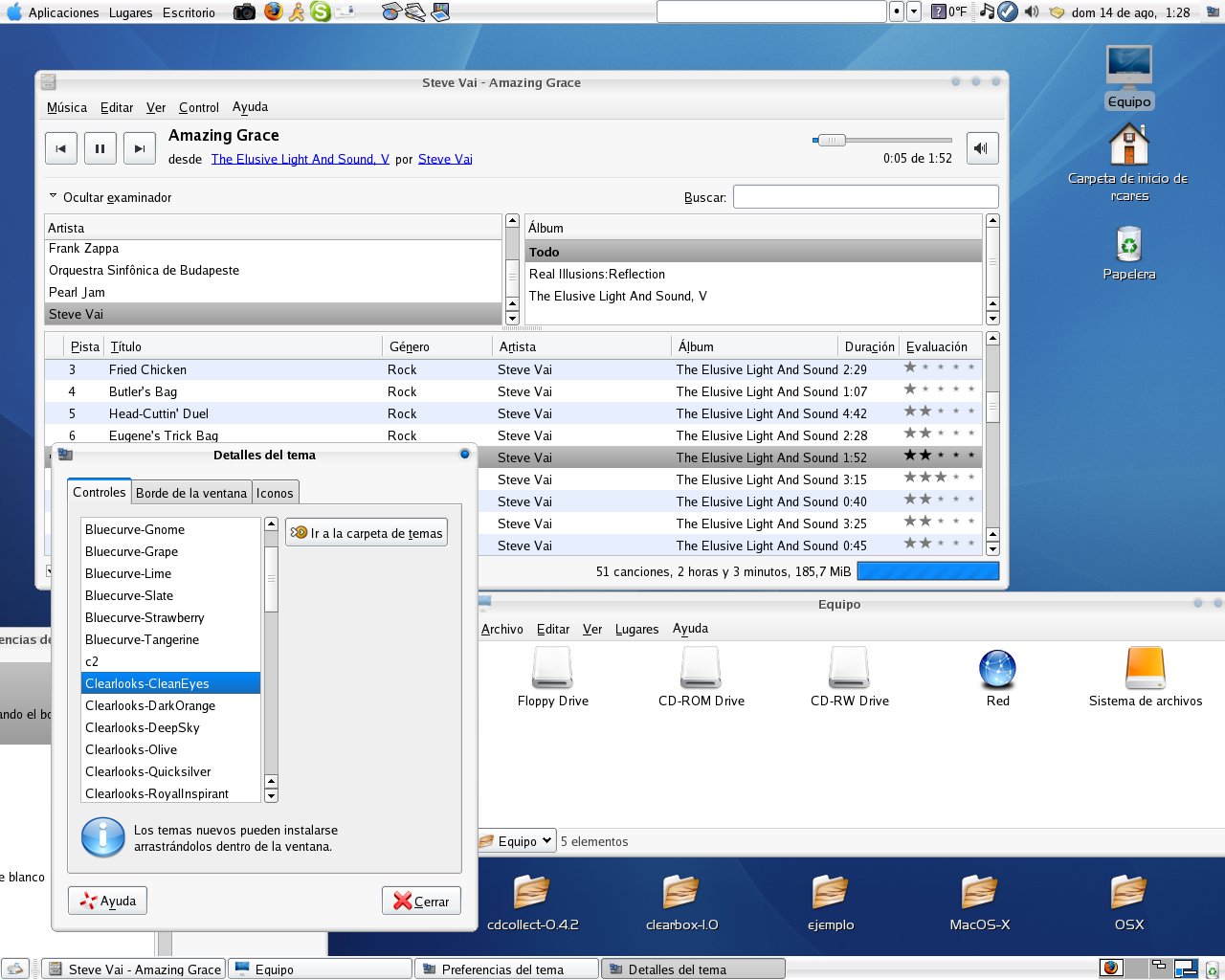Open the home folder icon on the desktop
This screenshot has width=1225, height=980.
pos(1128,162)
